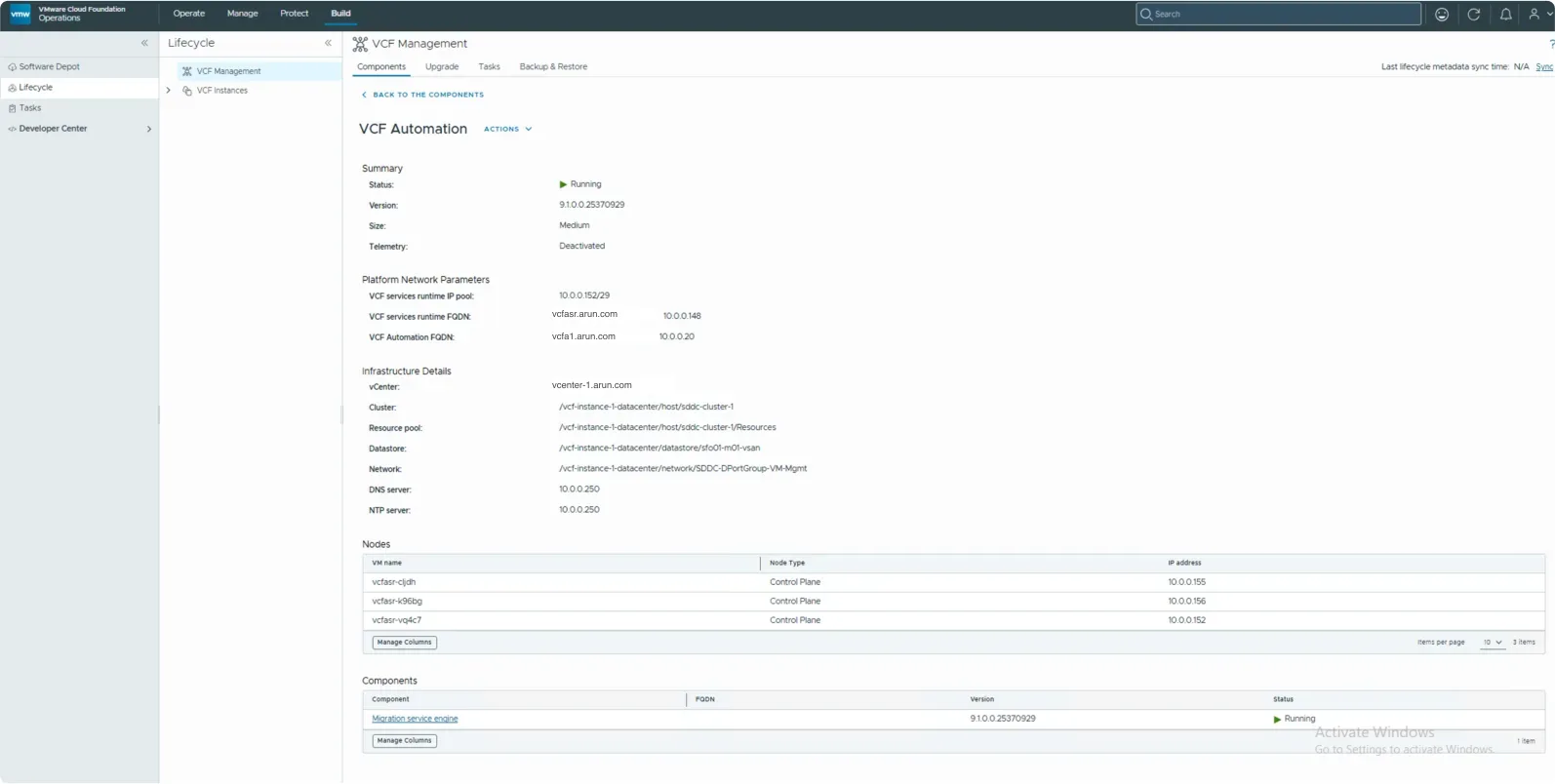Image resolution: width=1555 pixels, height=784 pixels.
Task: Sort by the VM name column header
Action: click(x=386, y=563)
